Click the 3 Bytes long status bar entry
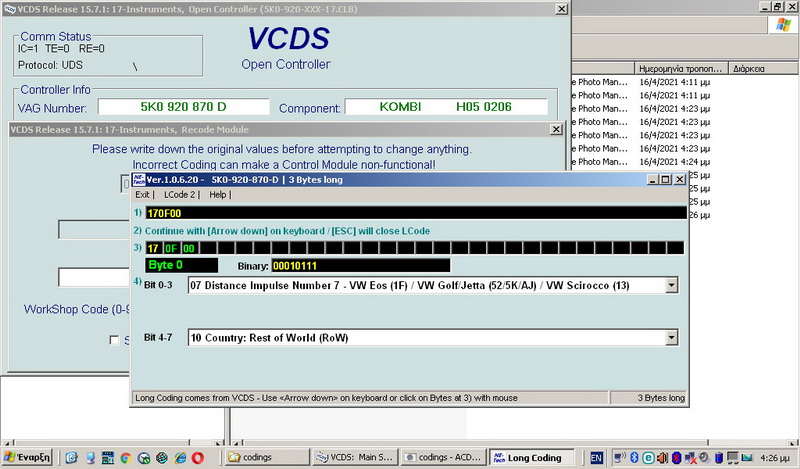This screenshot has height=469, width=800. coord(649,398)
